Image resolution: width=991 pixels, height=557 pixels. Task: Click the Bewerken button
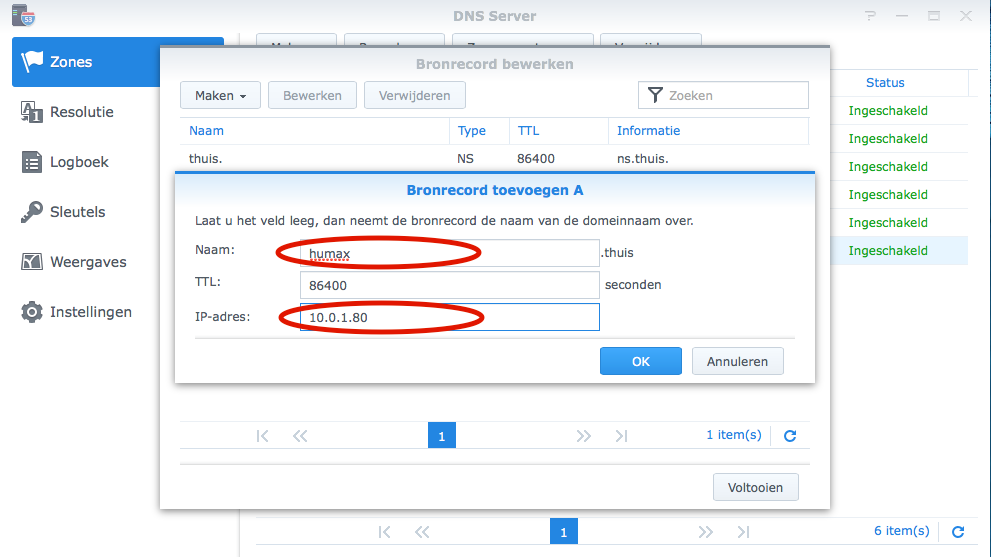[x=312, y=95]
